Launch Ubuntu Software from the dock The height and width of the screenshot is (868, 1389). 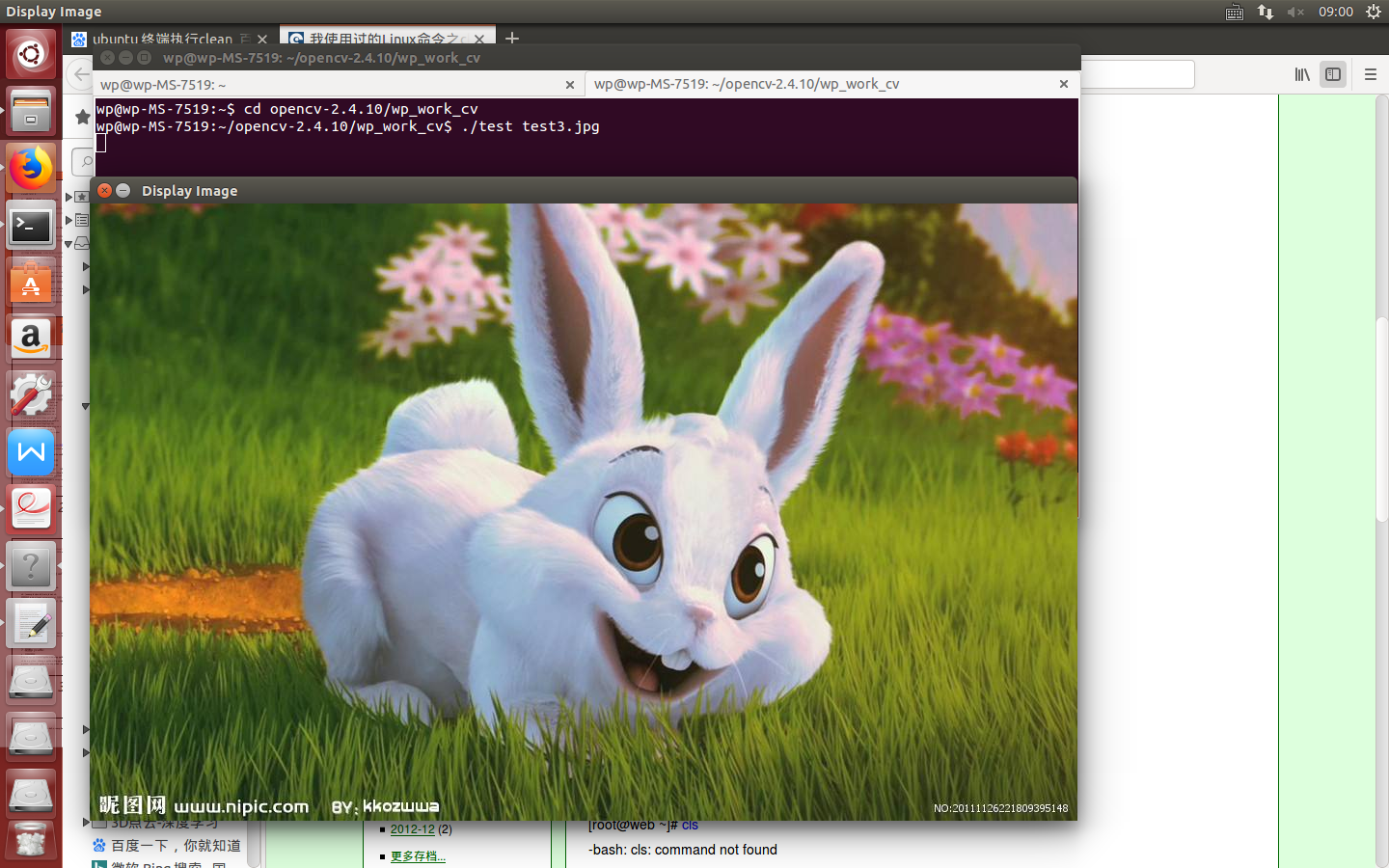(31, 283)
